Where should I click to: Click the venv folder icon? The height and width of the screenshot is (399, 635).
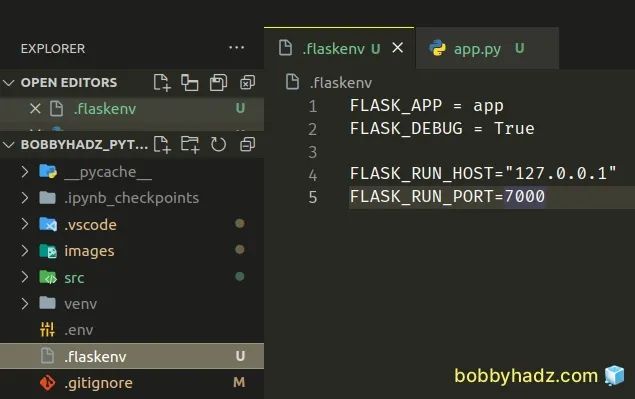[47, 303]
